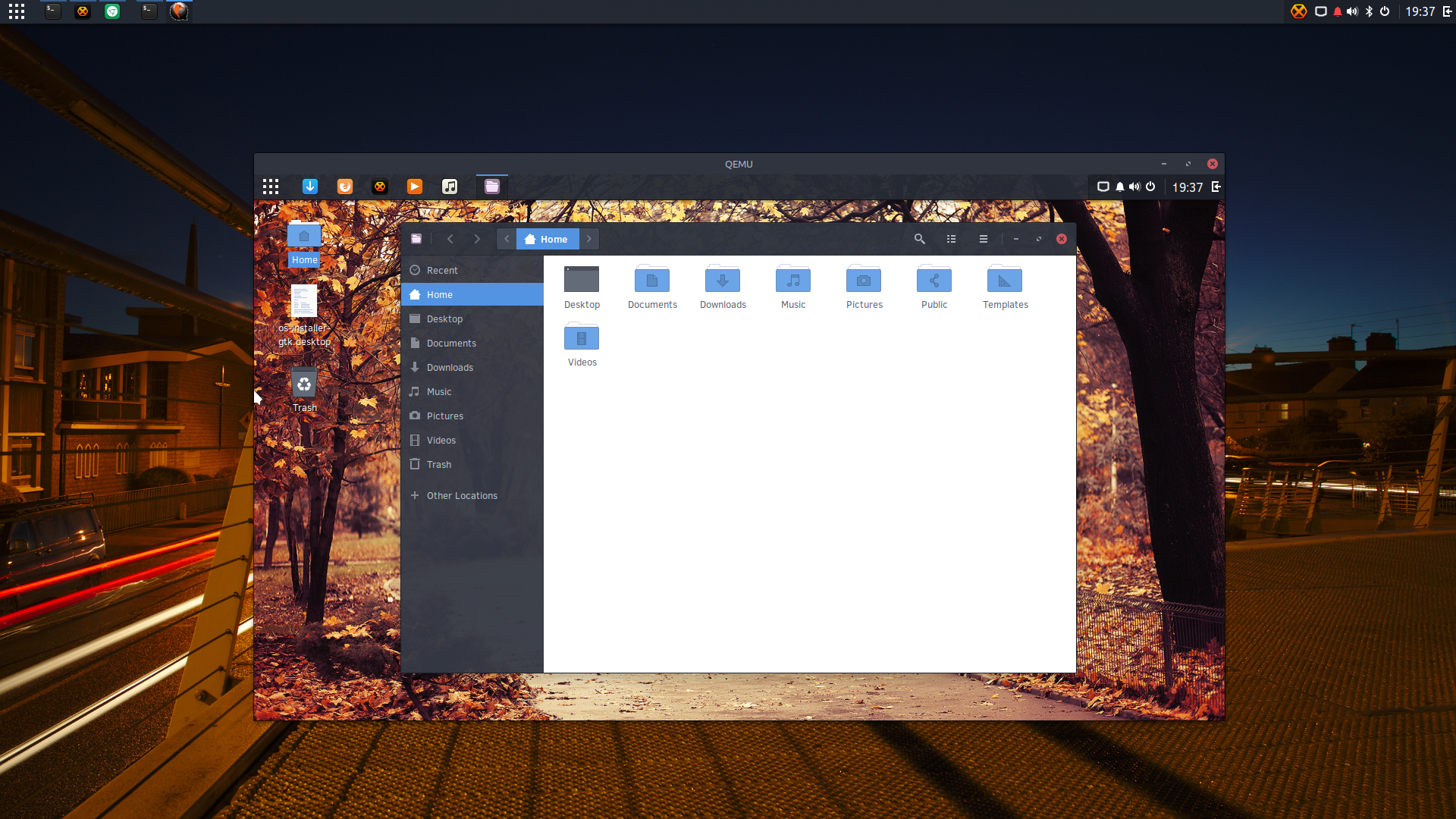
Task: Select Pictures in the sidebar
Action: click(x=472, y=416)
